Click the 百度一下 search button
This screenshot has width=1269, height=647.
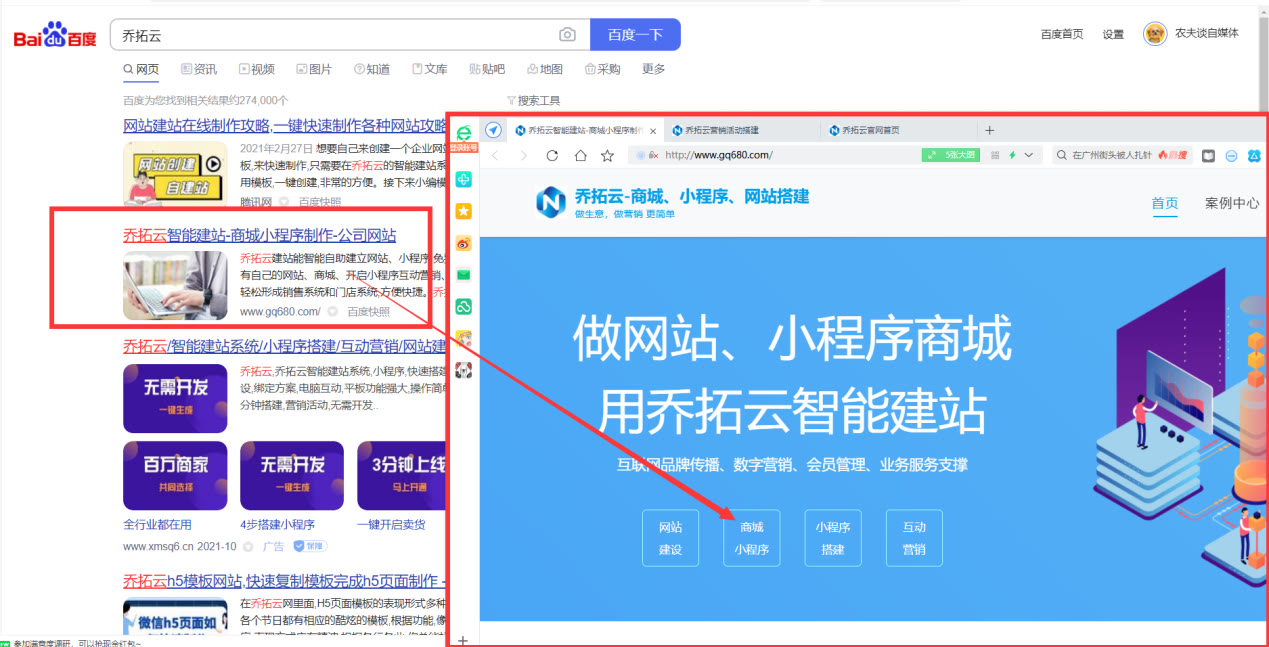tap(635, 34)
